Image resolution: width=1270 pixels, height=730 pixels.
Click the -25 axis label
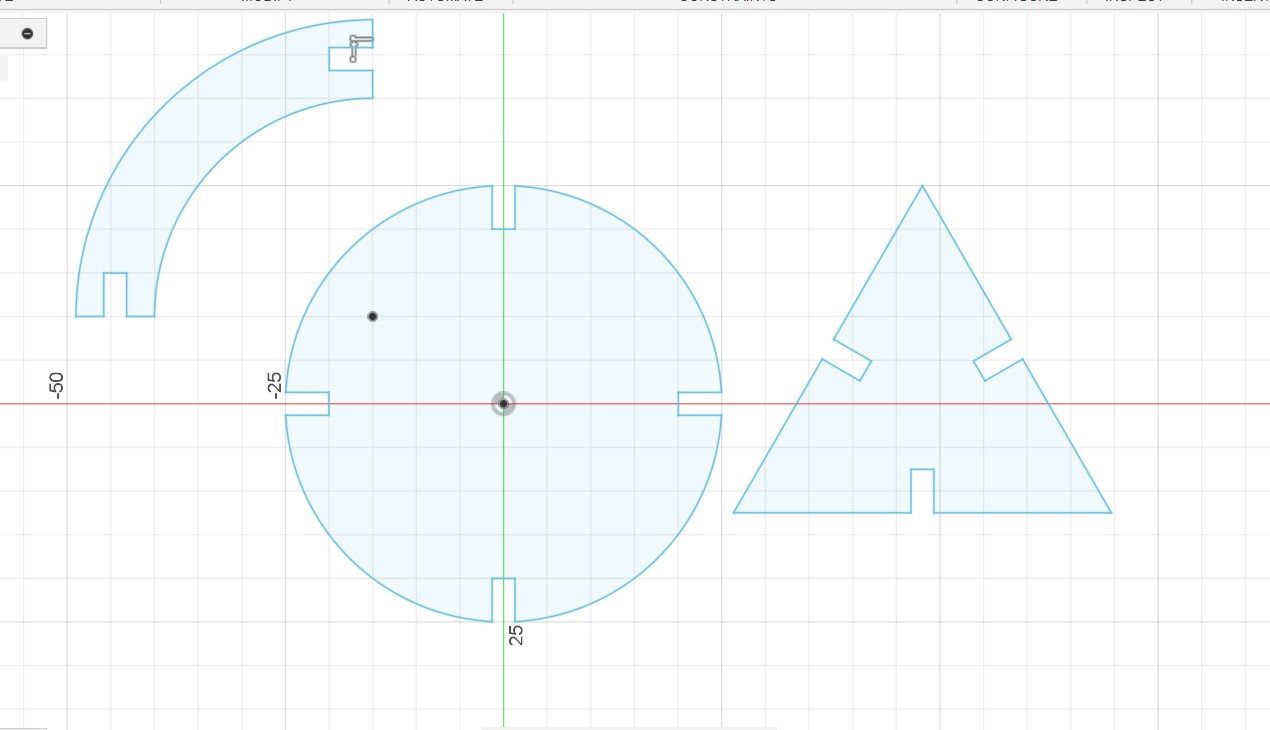point(275,385)
